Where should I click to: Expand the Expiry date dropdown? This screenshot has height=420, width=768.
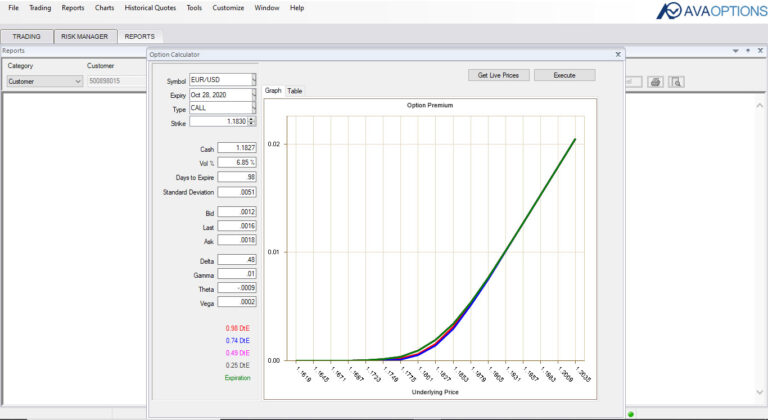click(254, 94)
